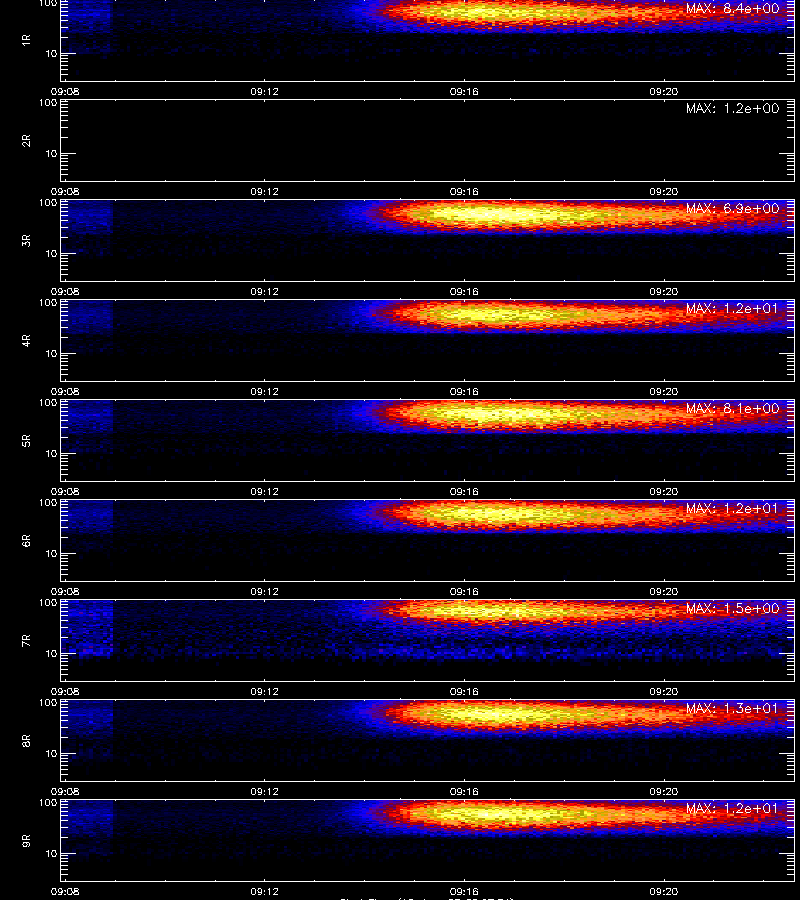Viewport: 800px width, 900px height.
Task: Click the 2R panel axis label
Action: [26, 140]
